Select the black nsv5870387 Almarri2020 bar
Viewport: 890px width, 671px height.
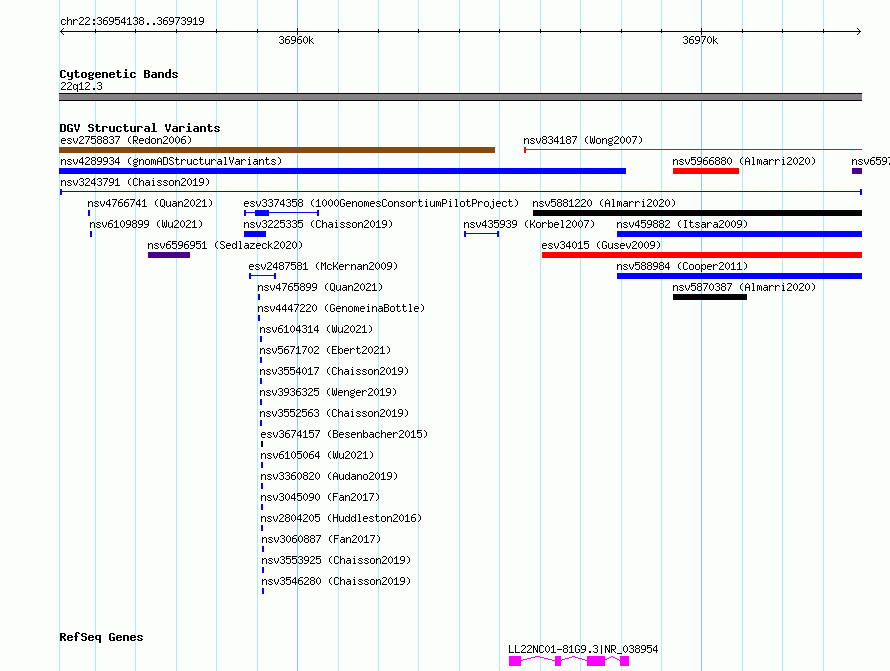[x=710, y=297]
